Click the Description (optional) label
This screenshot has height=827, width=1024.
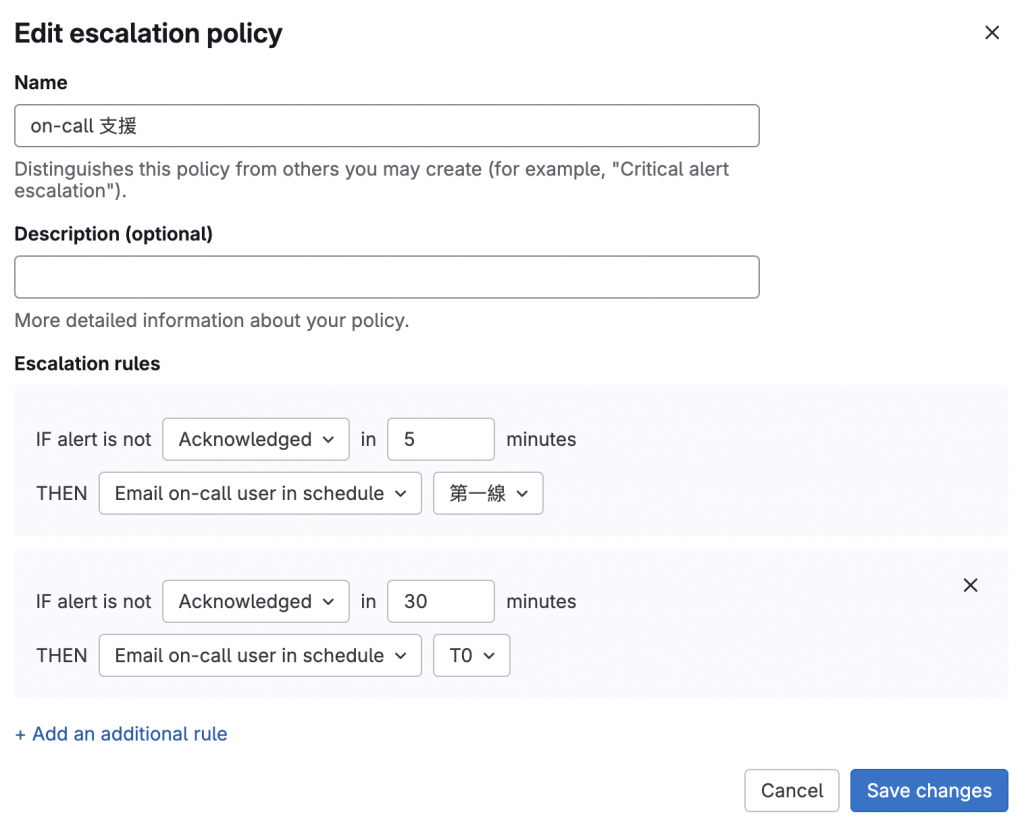pos(113,234)
